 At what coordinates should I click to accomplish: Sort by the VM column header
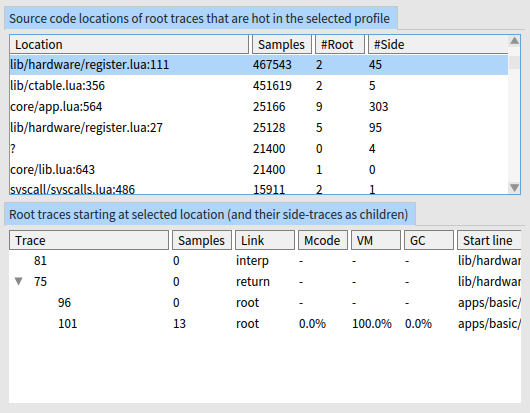pyautogui.click(x=376, y=240)
